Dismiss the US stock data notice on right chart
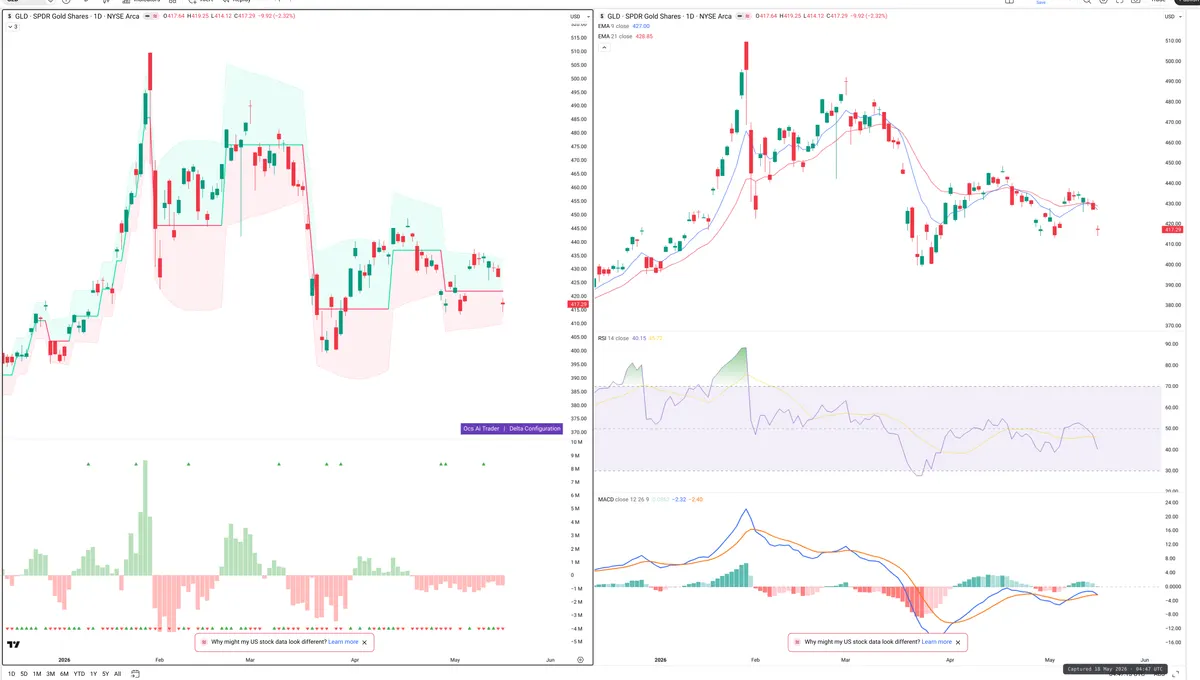Image resolution: width=1200 pixels, height=680 pixels. click(x=958, y=642)
